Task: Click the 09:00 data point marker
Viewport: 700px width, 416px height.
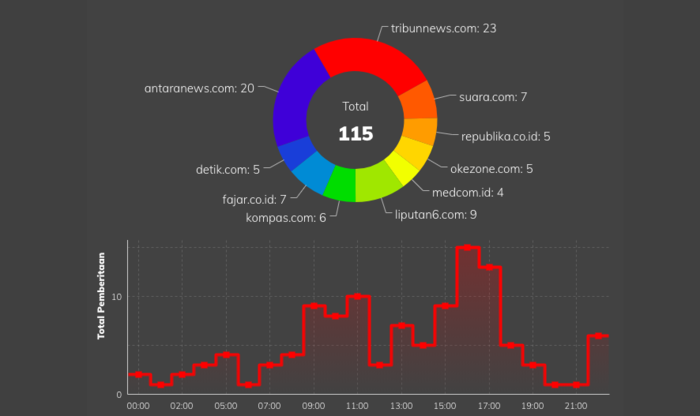Action: 313,306
